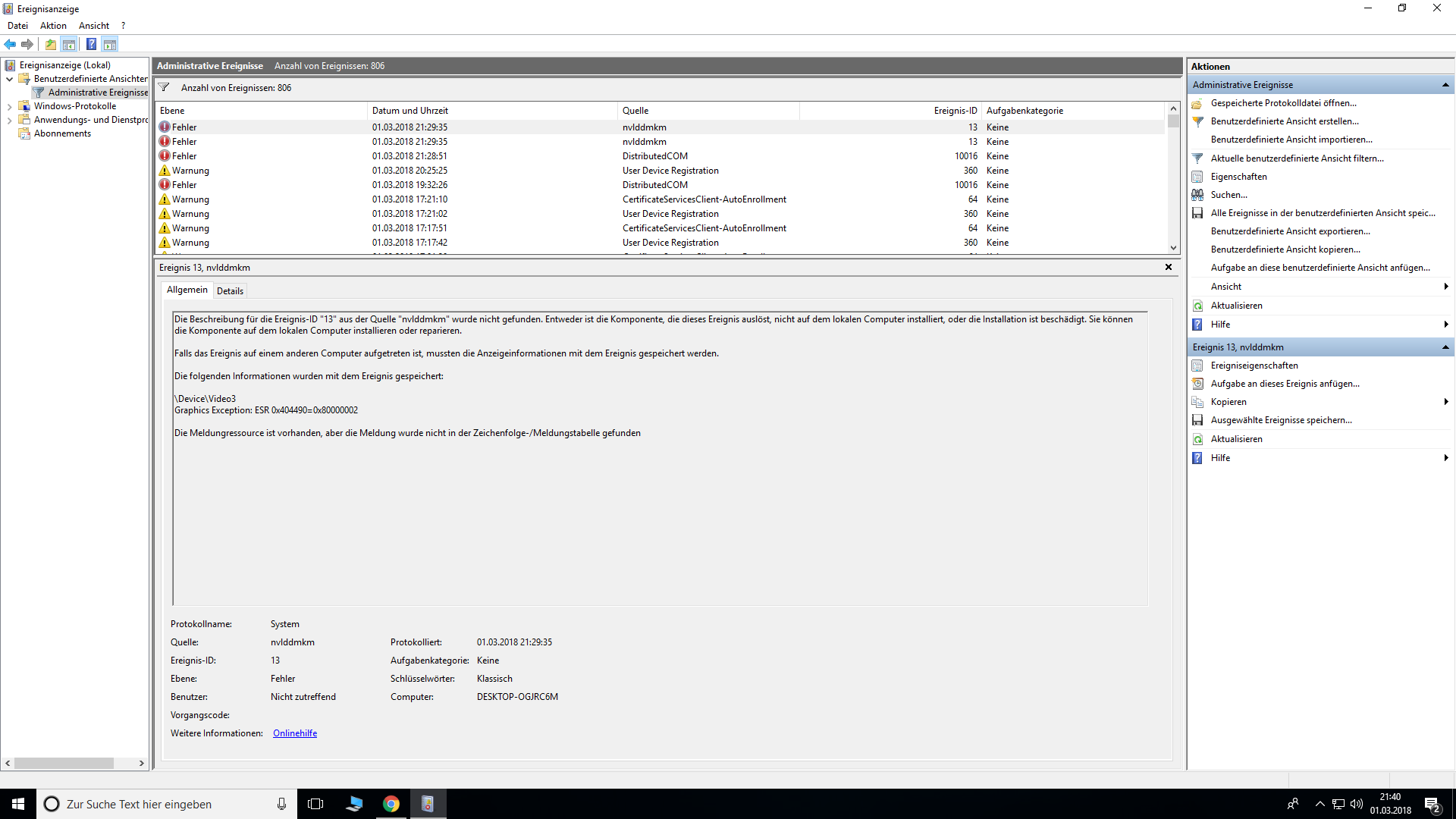This screenshot has height=819, width=1456.
Task: Click the event list scrollbar down arrow
Action: (x=1173, y=248)
